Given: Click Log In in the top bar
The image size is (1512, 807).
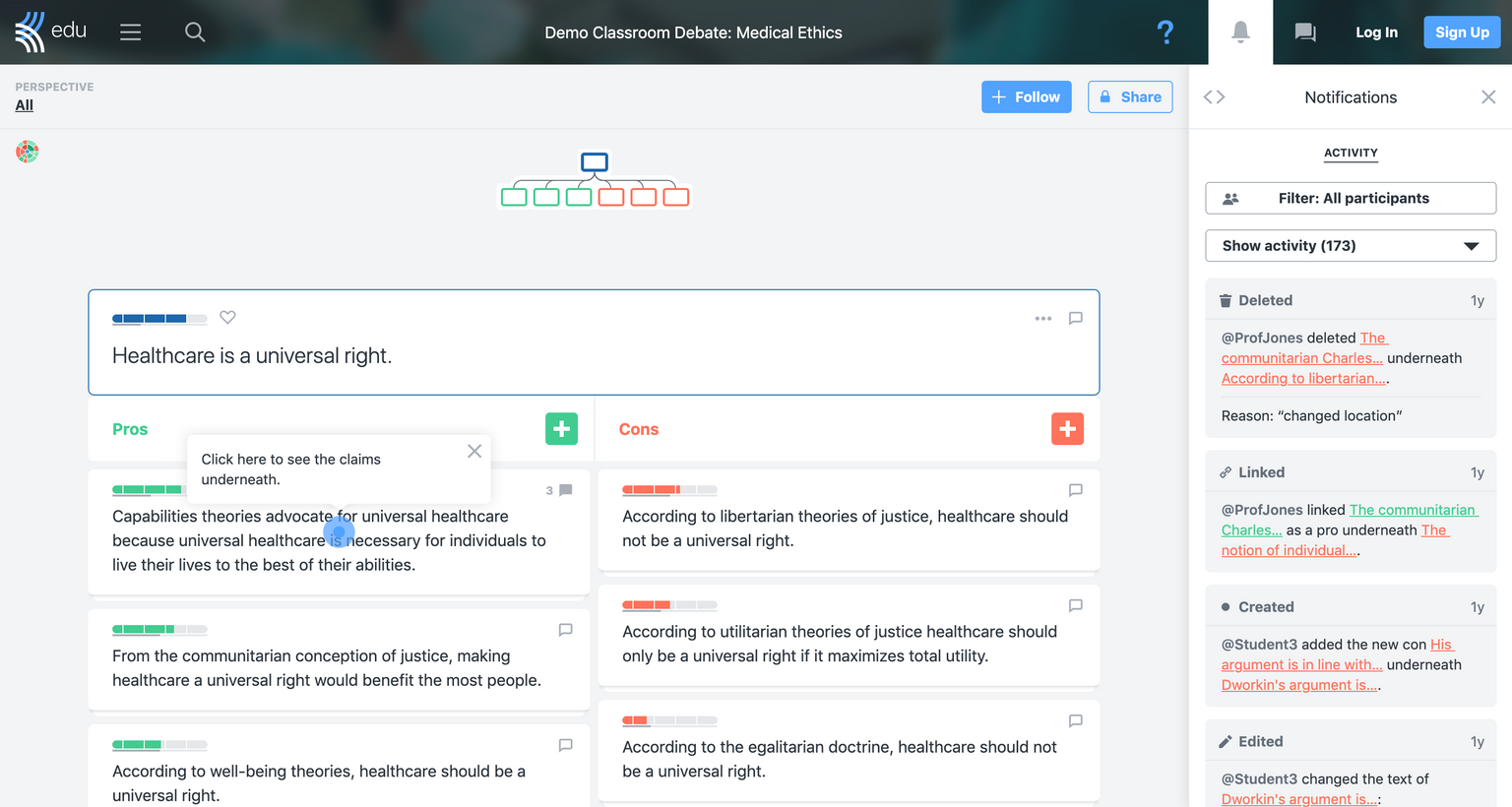Looking at the screenshot, I should (1376, 31).
